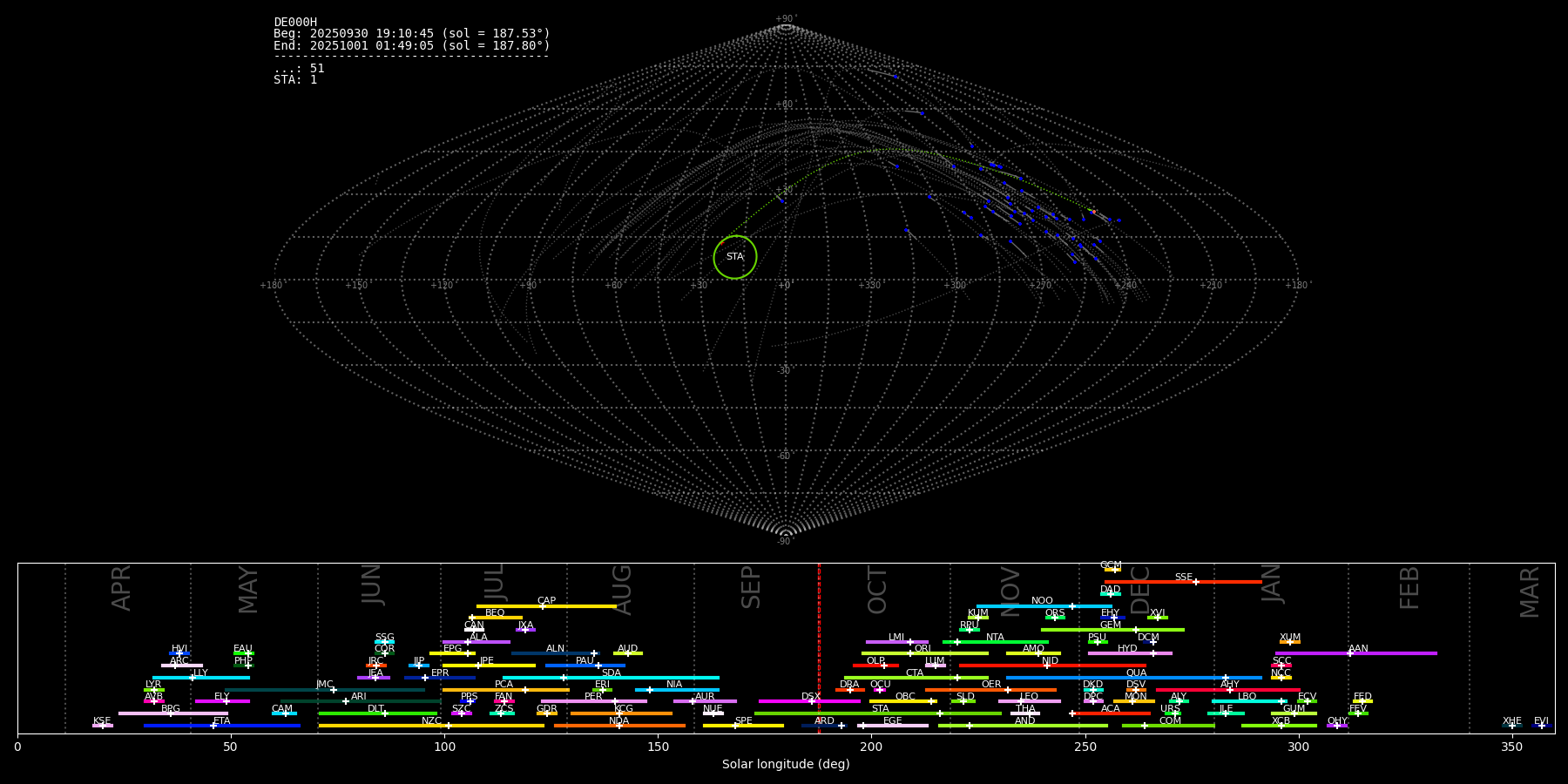The image size is (1568, 784).
Task: Click the Beg: 20250930 timestamp line
Action: pos(412,34)
